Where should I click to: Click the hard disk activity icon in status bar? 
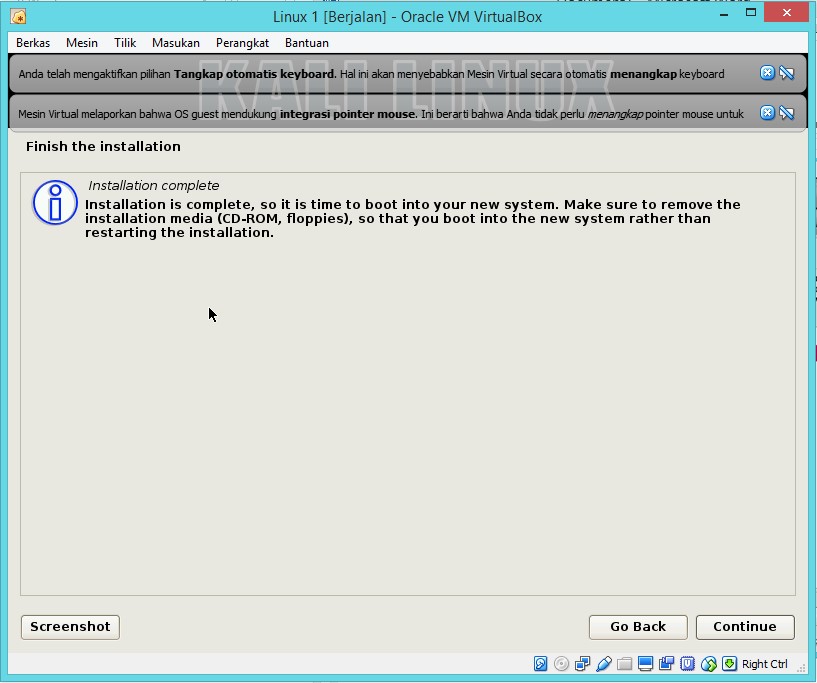tap(540, 664)
